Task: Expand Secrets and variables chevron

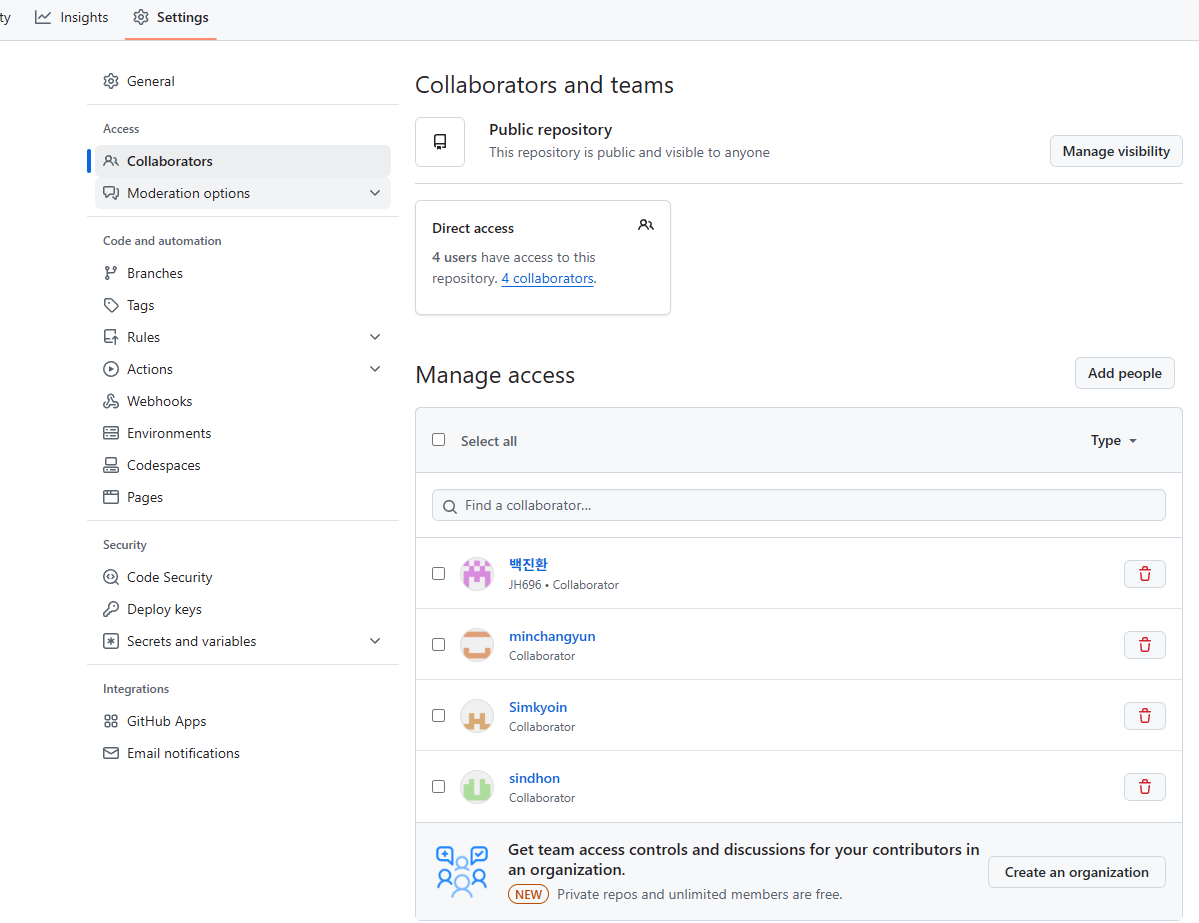Action: pyautogui.click(x=375, y=641)
